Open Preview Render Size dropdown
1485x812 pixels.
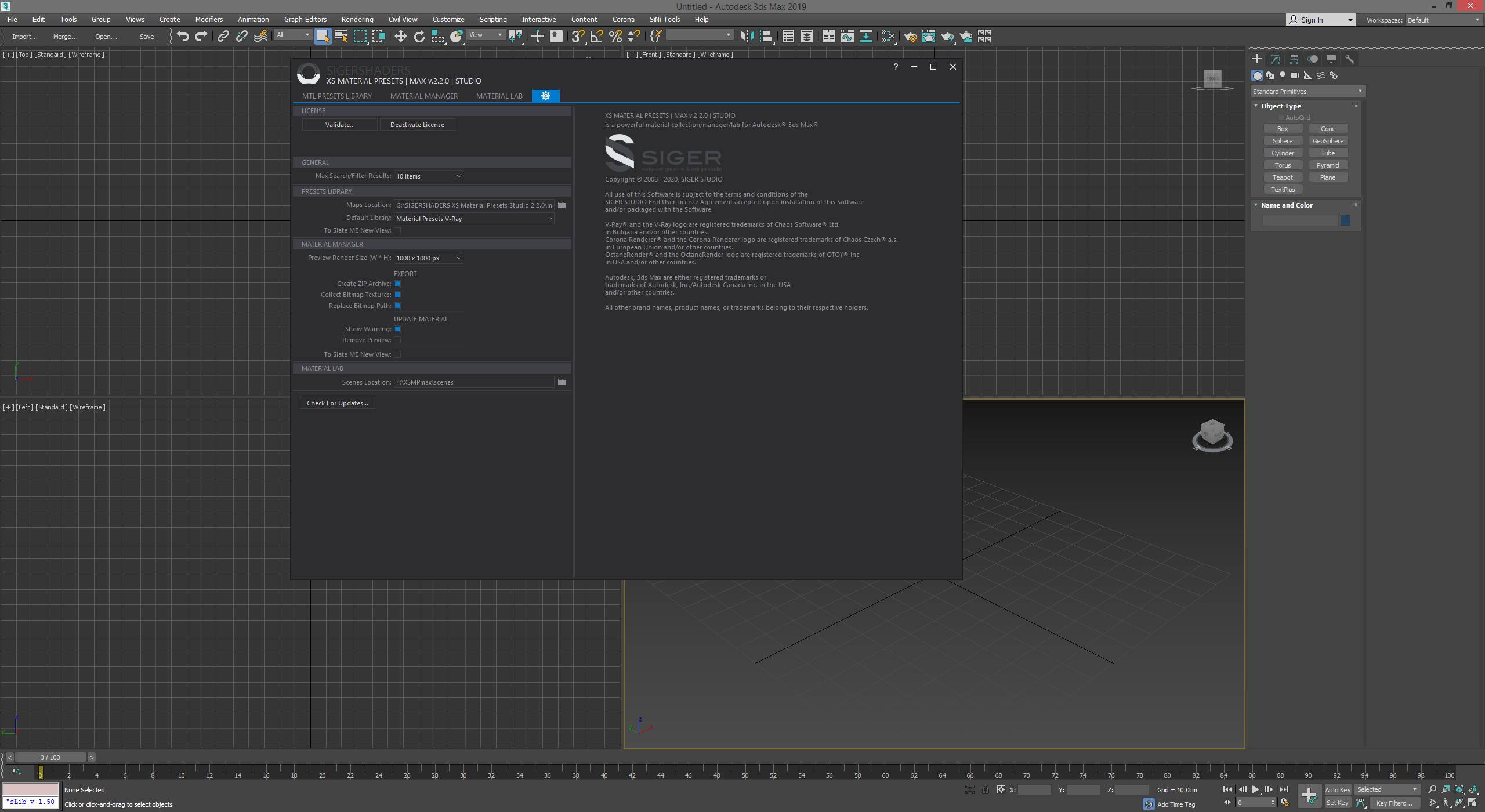pos(428,258)
